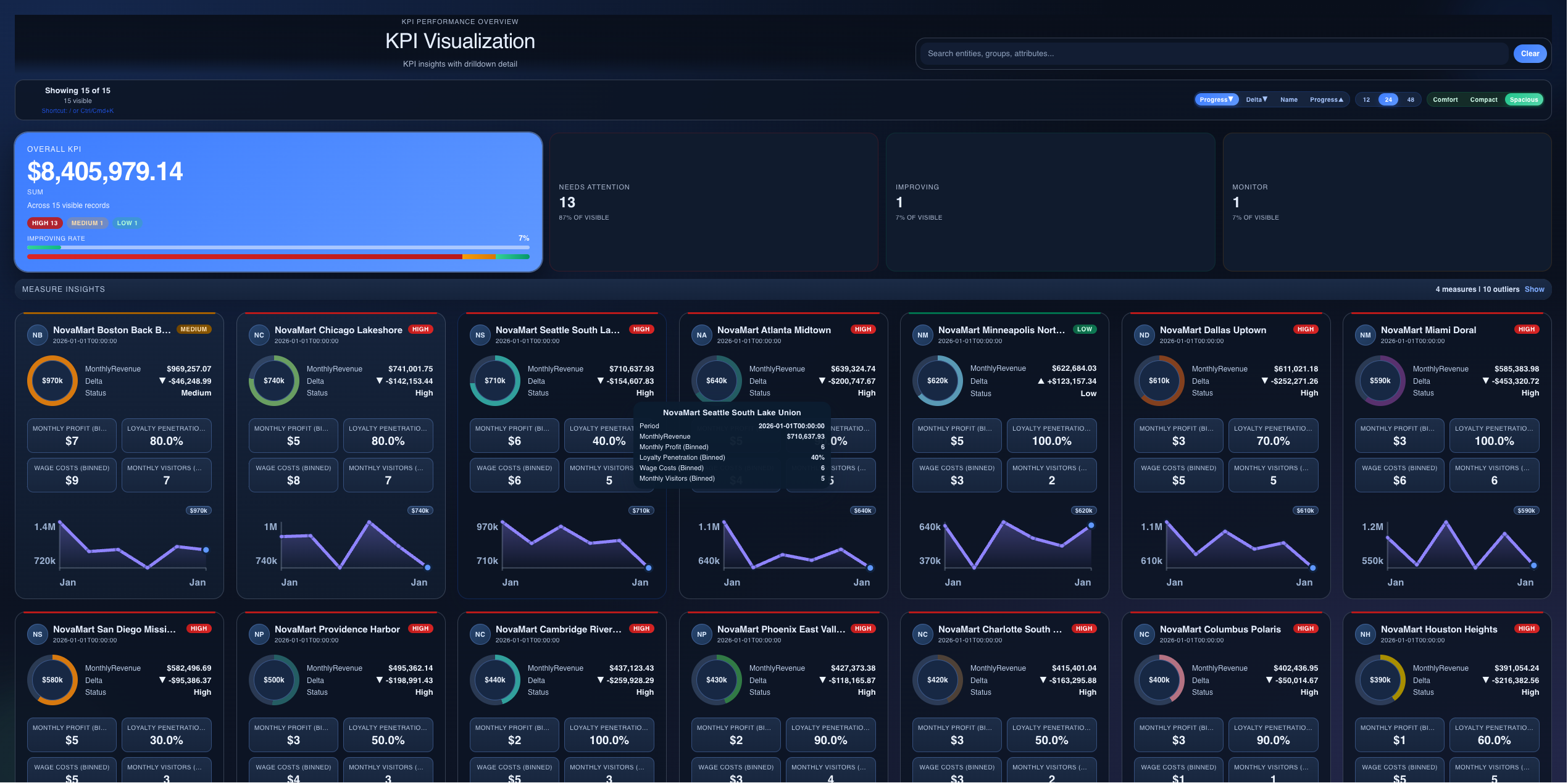Image resolution: width=1568 pixels, height=783 pixels.
Task: Click the NC avatar on Columbus Polaris card
Action: coord(1145,634)
